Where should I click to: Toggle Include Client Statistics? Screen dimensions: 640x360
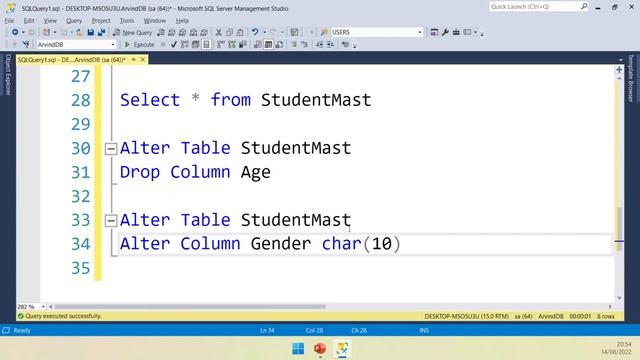[242, 44]
